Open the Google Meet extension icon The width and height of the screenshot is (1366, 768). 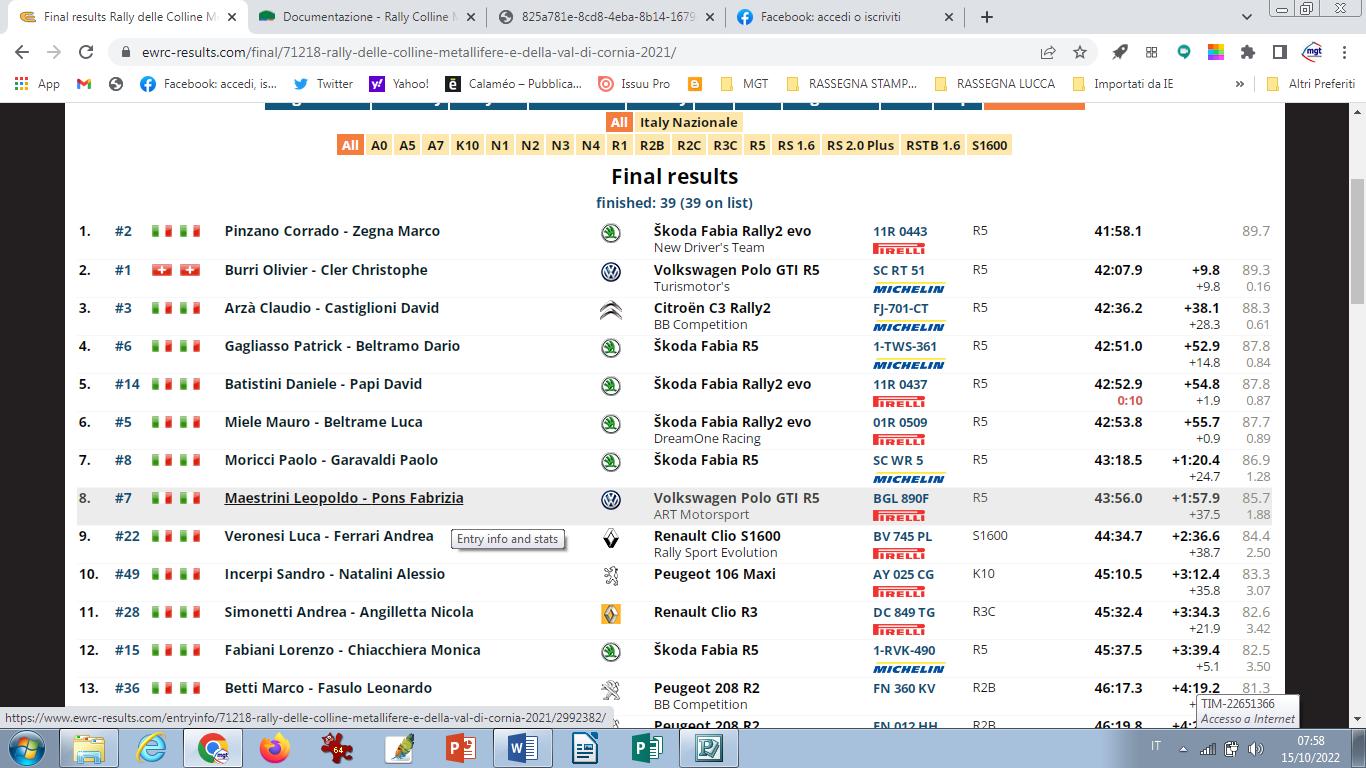[x=1184, y=52]
